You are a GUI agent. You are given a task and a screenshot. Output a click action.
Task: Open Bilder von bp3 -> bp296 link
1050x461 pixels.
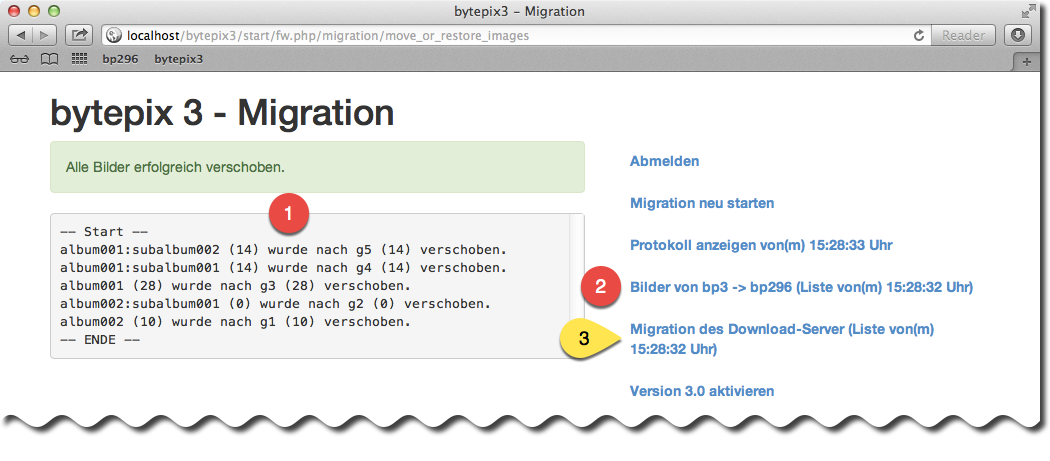[x=801, y=287]
